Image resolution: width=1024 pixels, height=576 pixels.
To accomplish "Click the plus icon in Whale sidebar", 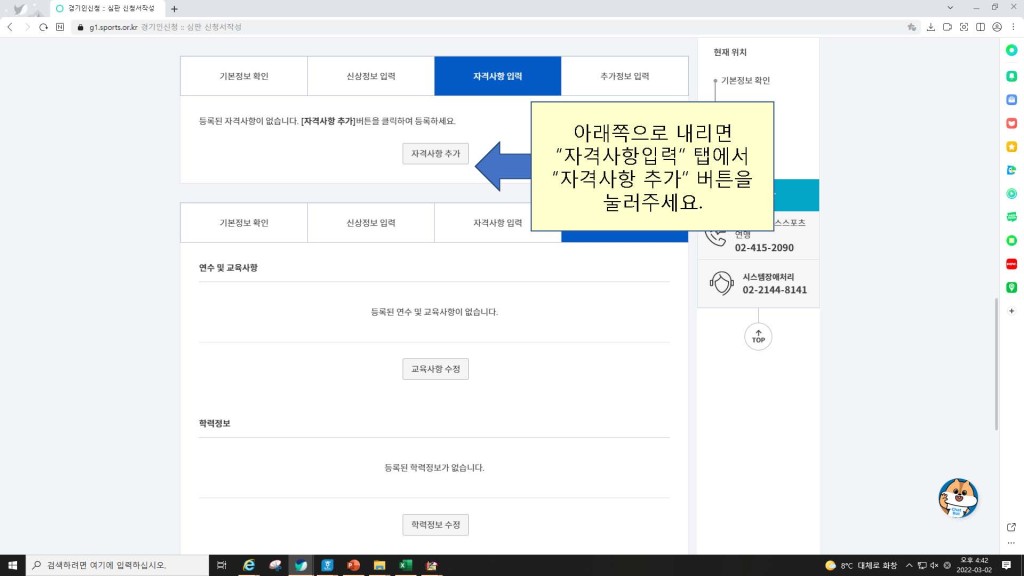I will (1011, 311).
